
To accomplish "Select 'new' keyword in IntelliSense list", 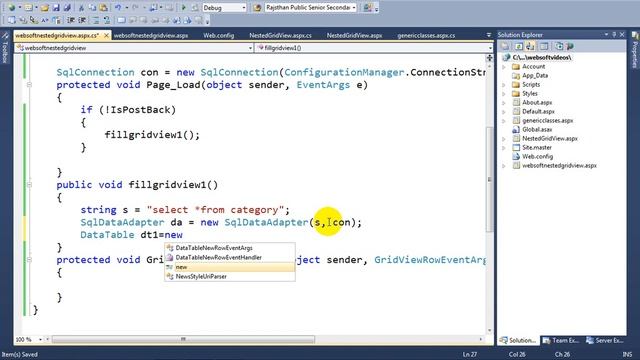I will [x=230, y=267].
